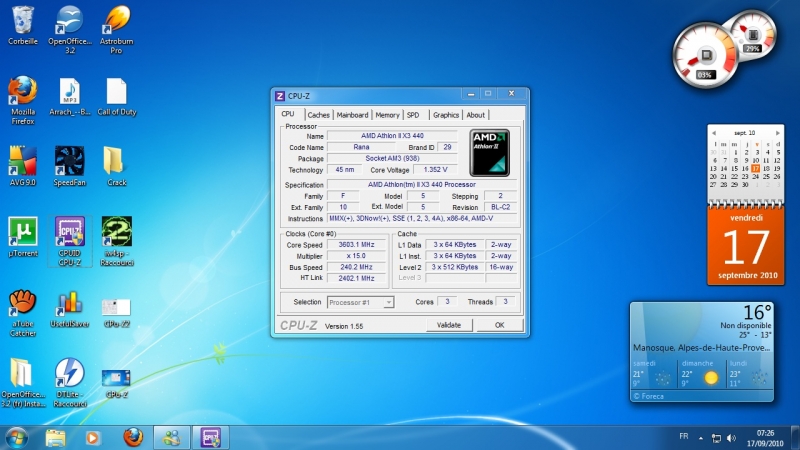800x450 pixels.
Task: Open the network tray icon
Action: click(716, 438)
